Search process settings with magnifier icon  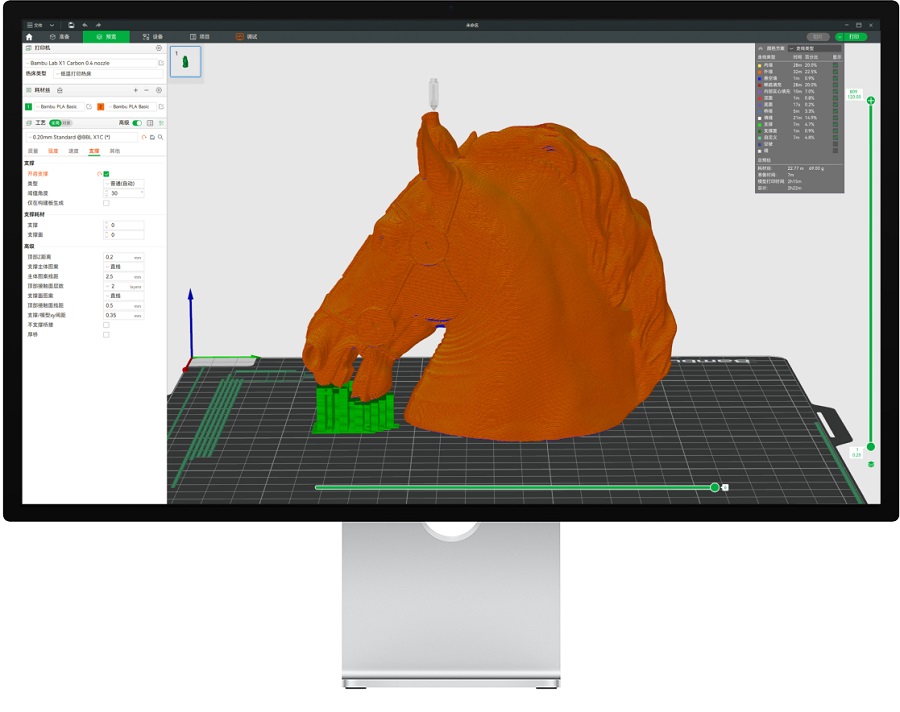click(x=161, y=137)
